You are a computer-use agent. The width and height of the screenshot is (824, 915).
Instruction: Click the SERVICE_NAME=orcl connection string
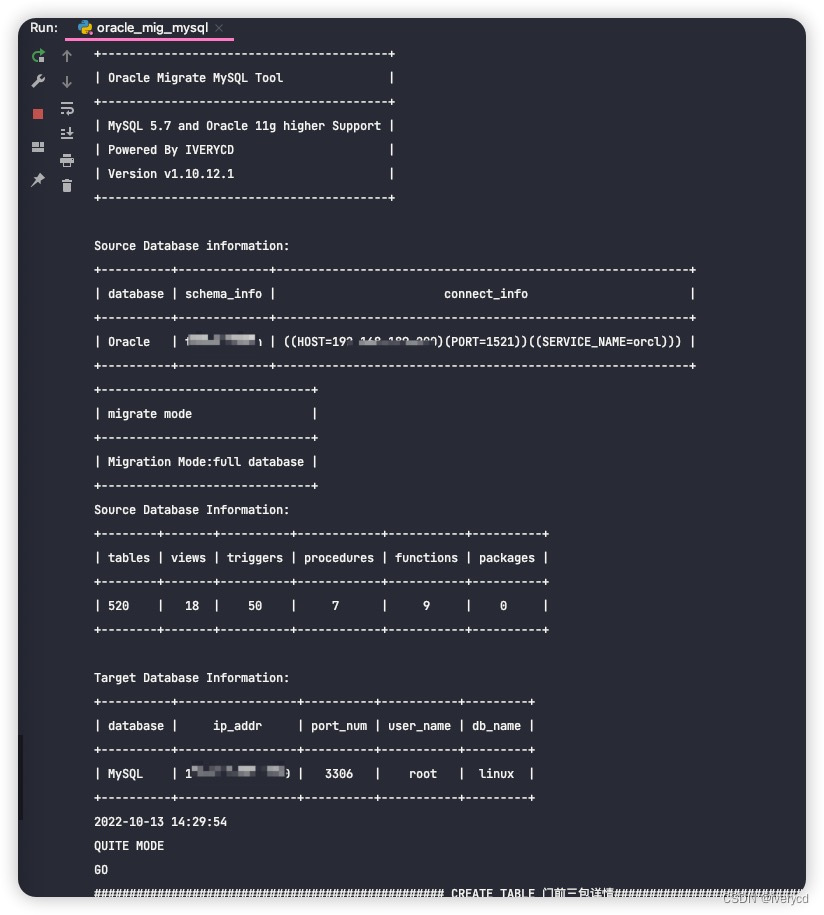click(x=482, y=341)
